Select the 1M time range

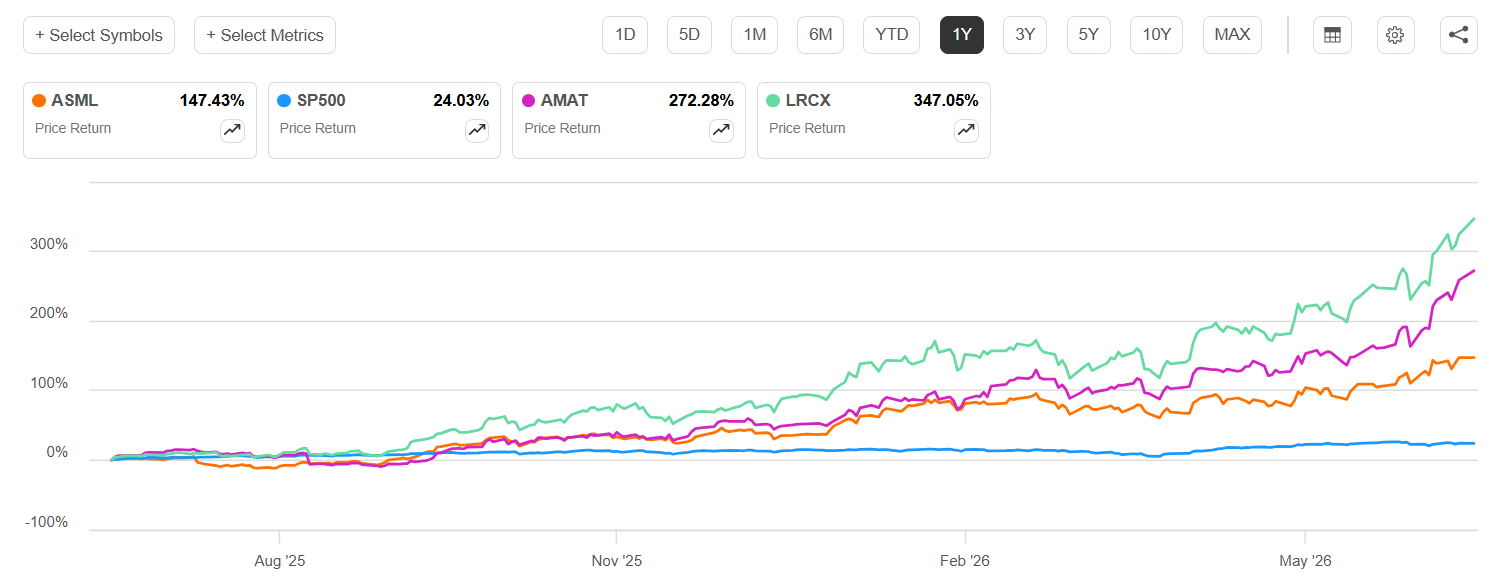tap(754, 35)
